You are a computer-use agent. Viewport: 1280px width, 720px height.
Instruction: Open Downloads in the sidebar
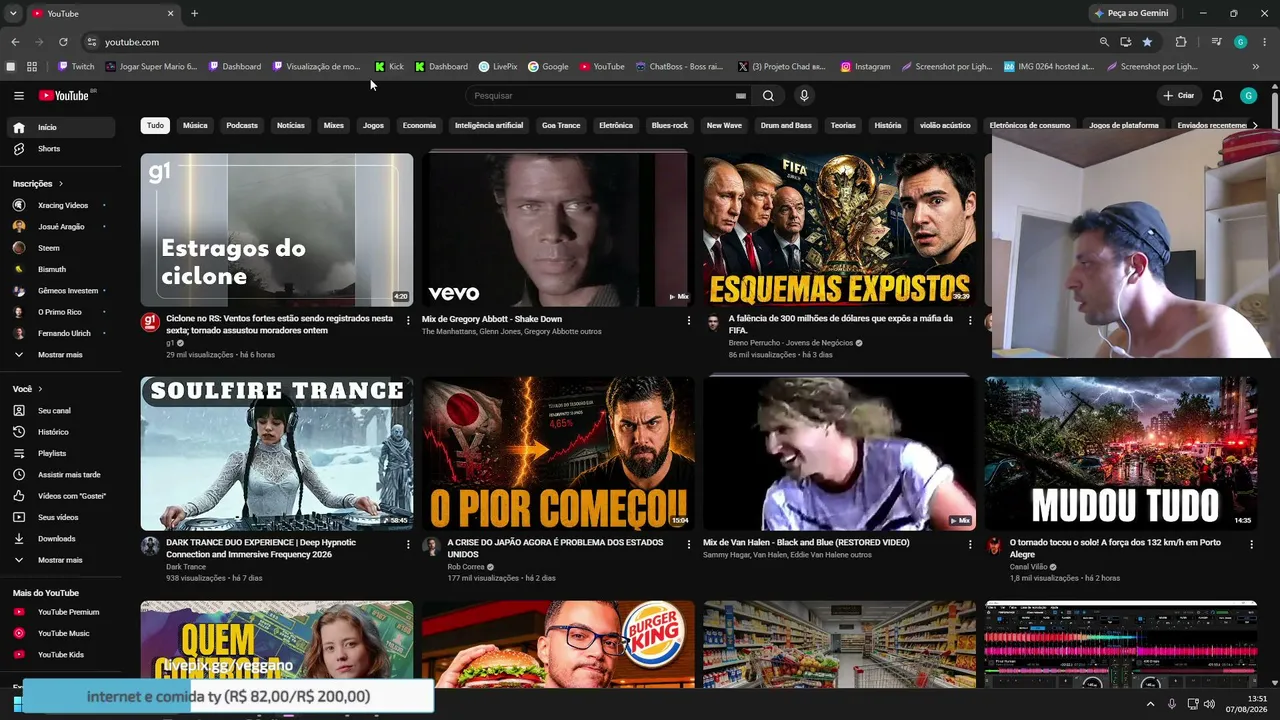tap(62, 539)
